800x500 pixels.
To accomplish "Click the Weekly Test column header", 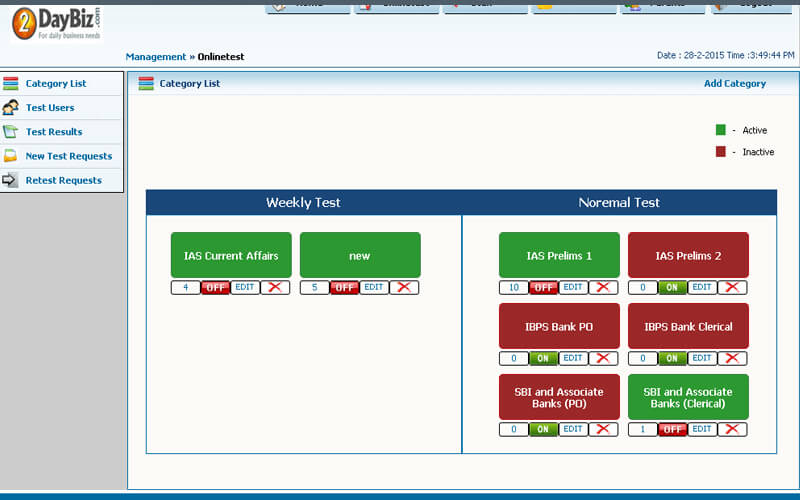I will pyautogui.click(x=303, y=203).
